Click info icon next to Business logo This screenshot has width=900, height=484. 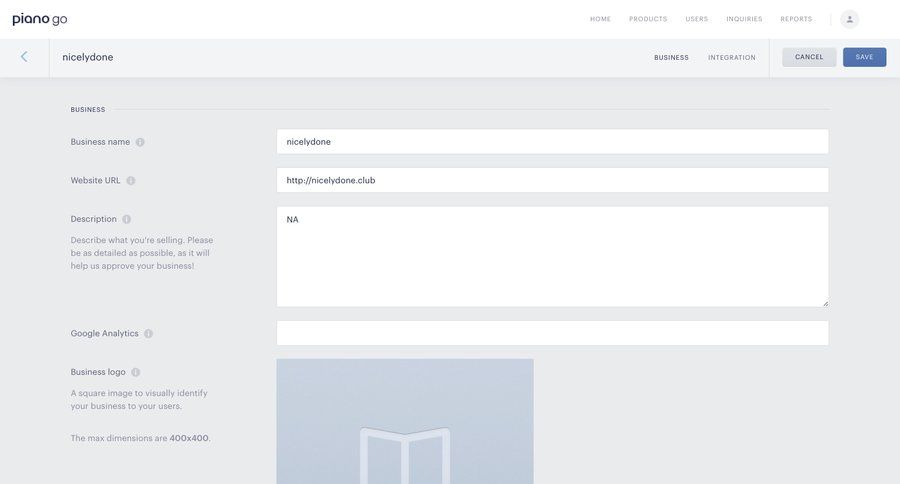pos(136,372)
